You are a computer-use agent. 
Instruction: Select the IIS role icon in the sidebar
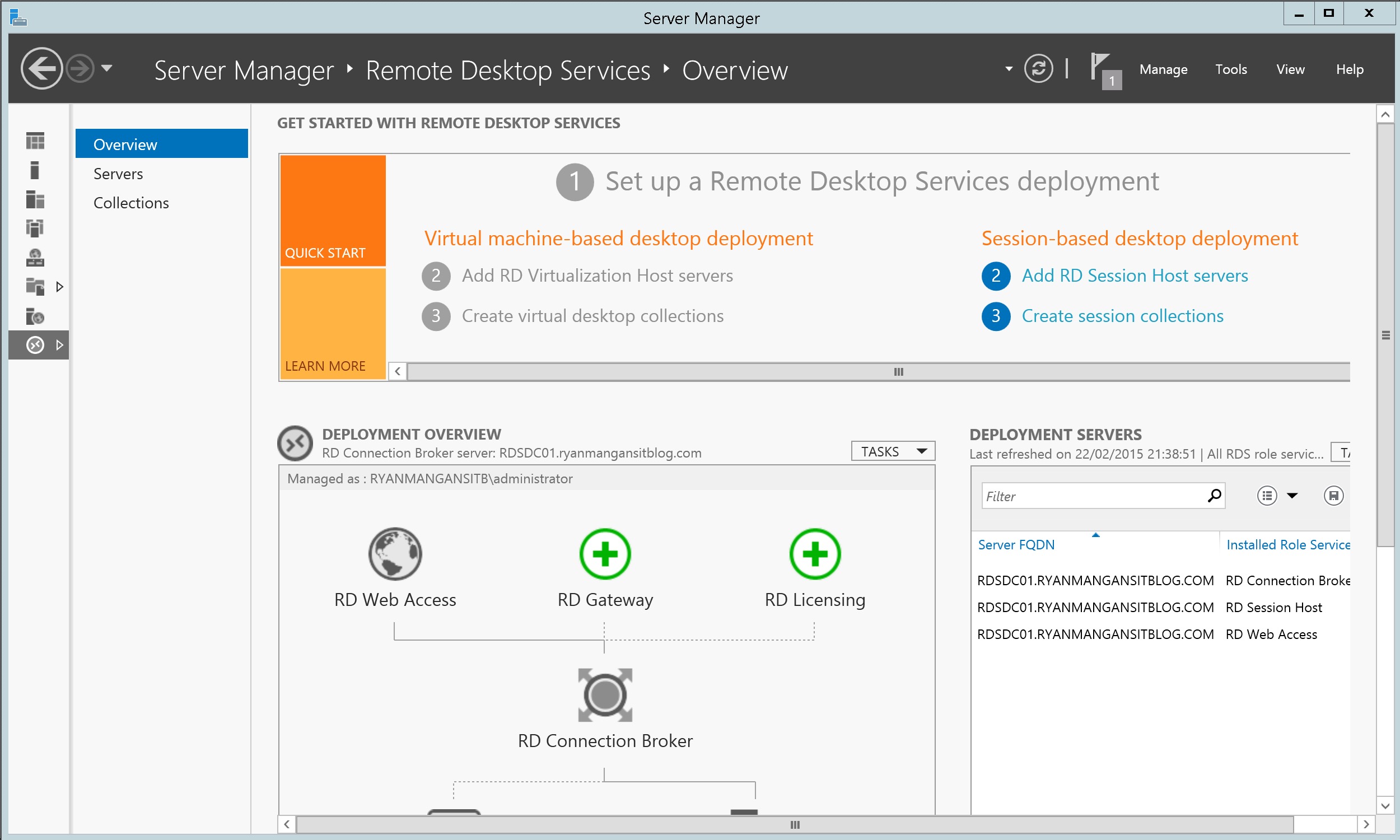35,316
